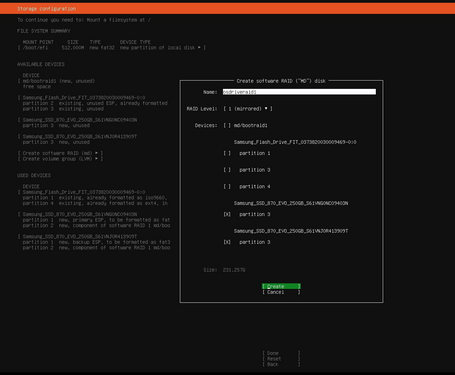The image size is (455, 375).
Task: Toggle Flash Drive partition 1 checkbox
Action: (227, 153)
